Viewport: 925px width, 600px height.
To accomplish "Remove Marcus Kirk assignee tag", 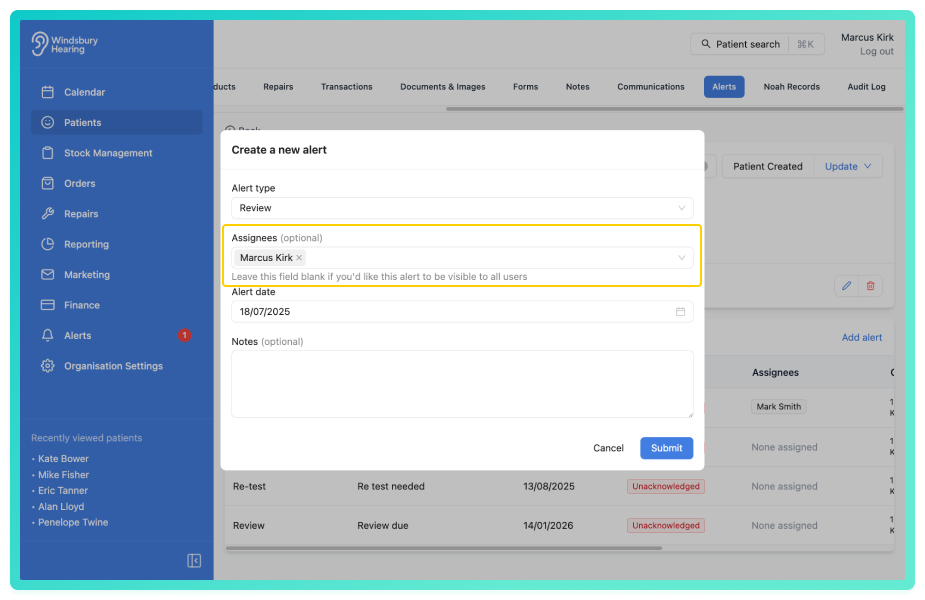I will [299, 258].
